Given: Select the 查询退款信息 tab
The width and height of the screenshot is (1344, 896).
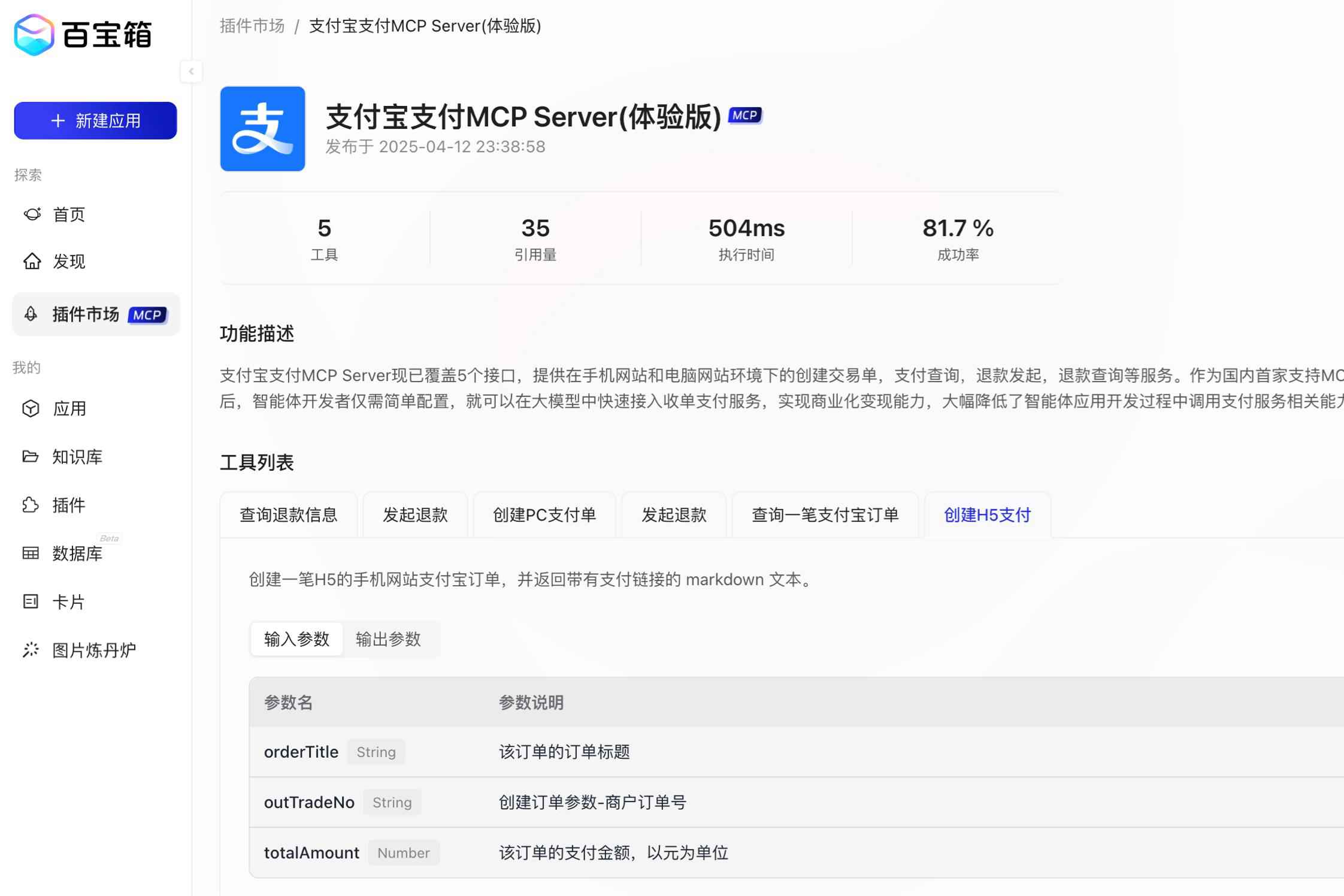Looking at the screenshot, I should [x=289, y=514].
